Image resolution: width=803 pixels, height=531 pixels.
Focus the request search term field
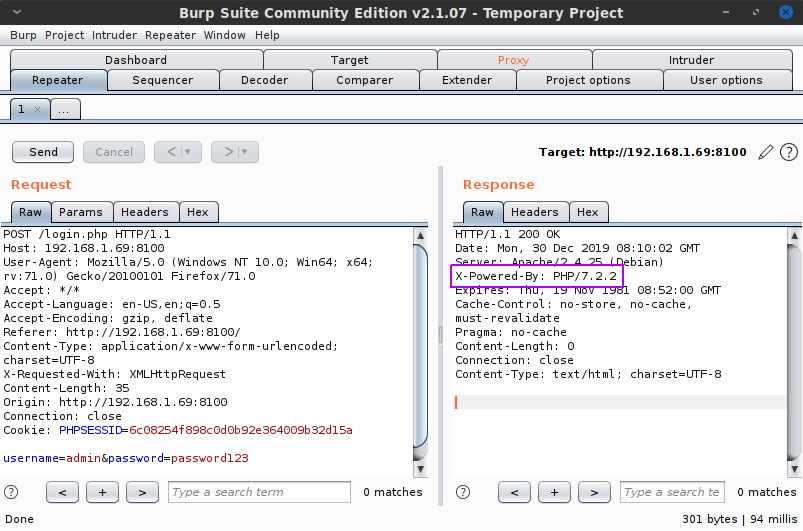[259, 492]
